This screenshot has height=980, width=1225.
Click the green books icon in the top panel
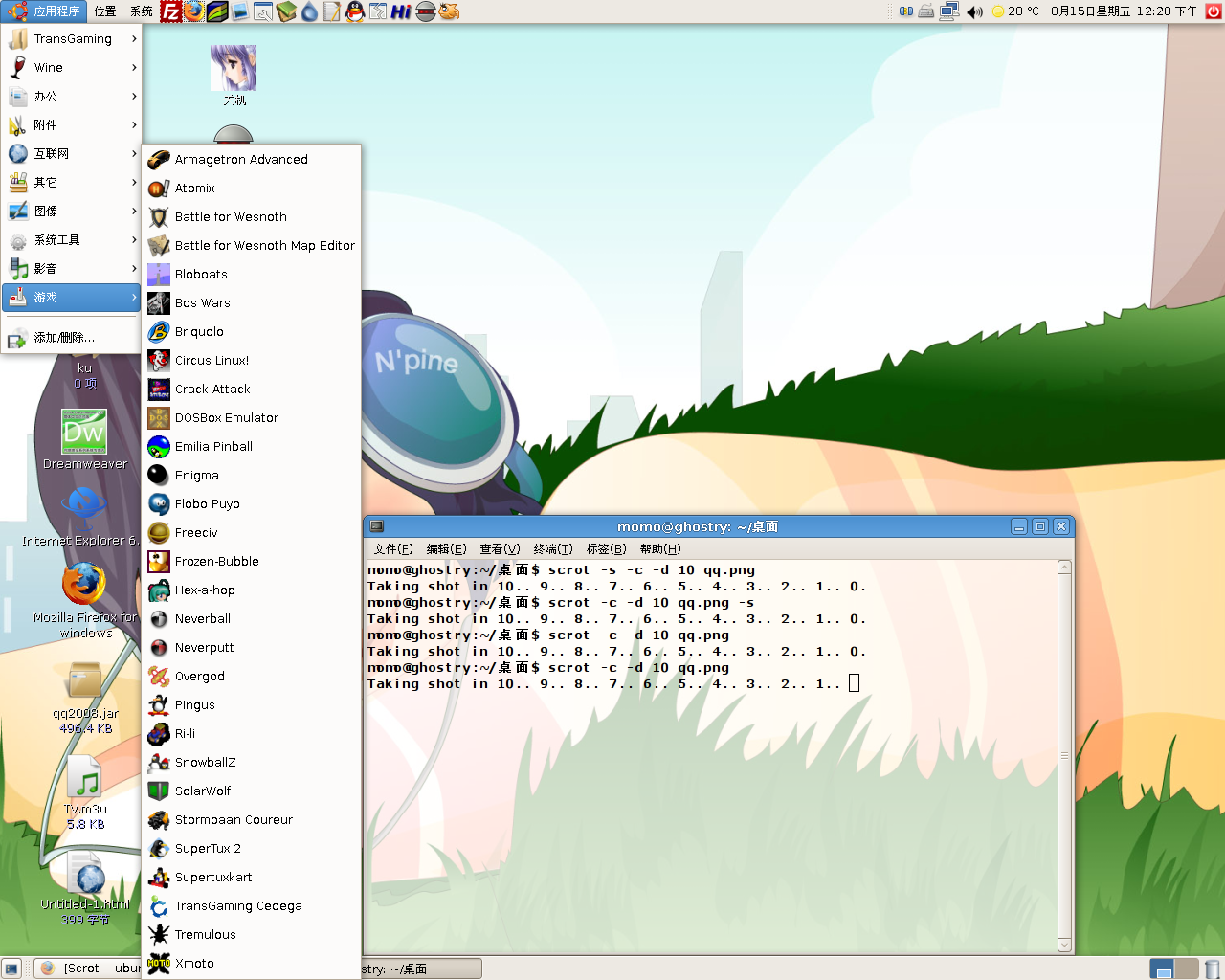pos(286,11)
